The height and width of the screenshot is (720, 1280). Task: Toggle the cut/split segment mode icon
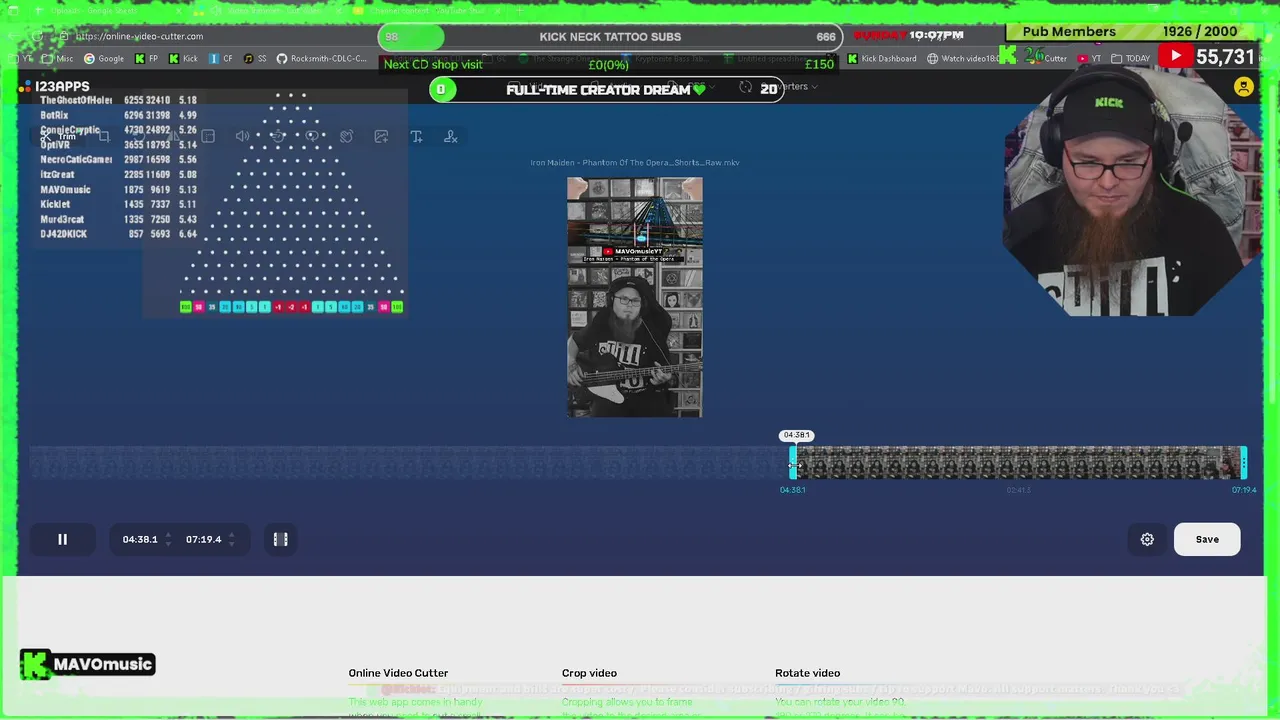pyautogui.click(x=281, y=539)
